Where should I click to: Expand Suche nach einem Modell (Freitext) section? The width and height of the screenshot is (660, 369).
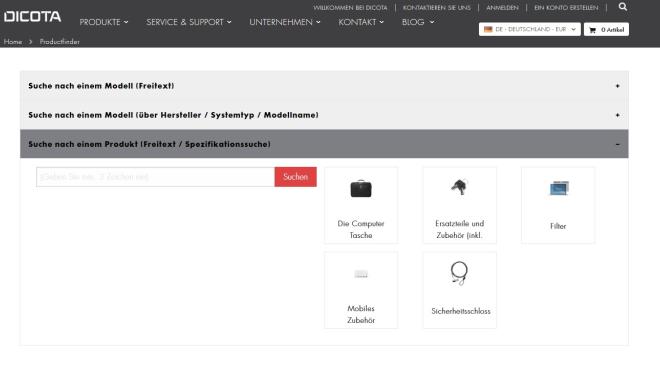[x=324, y=86]
